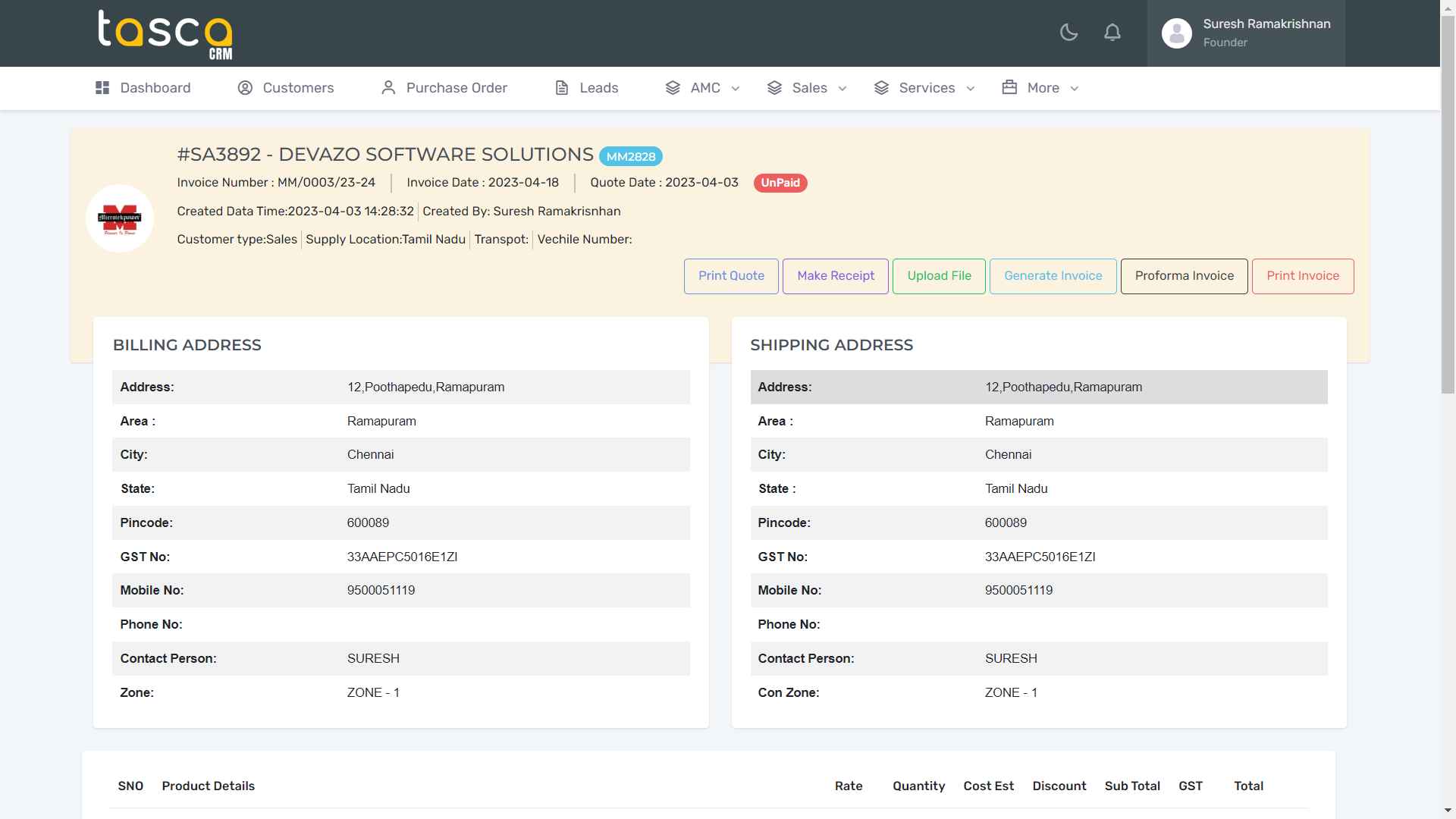This screenshot has width=1456, height=819.
Task: Click the tasca CRM logo
Action: click(165, 34)
